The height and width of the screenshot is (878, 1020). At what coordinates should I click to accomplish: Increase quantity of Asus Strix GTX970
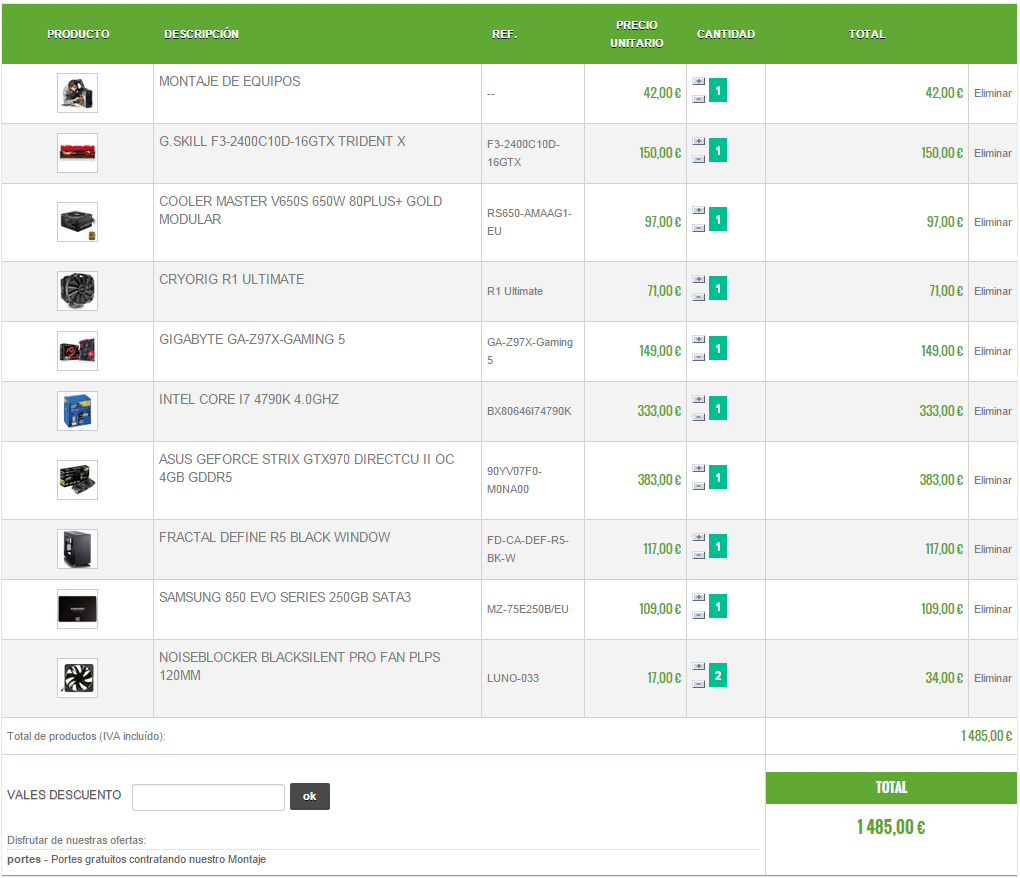699,468
